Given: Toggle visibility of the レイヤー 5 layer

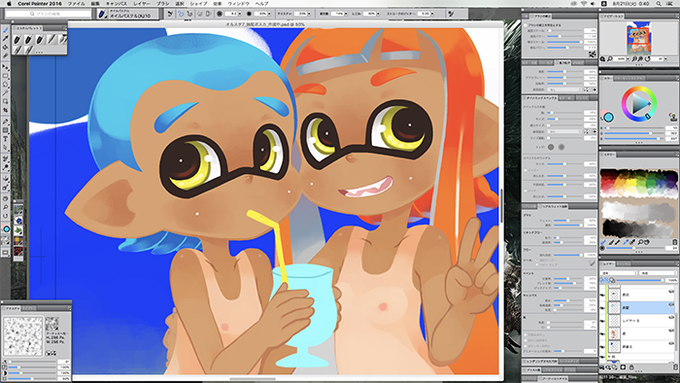Looking at the screenshot, I should (602, 321).
